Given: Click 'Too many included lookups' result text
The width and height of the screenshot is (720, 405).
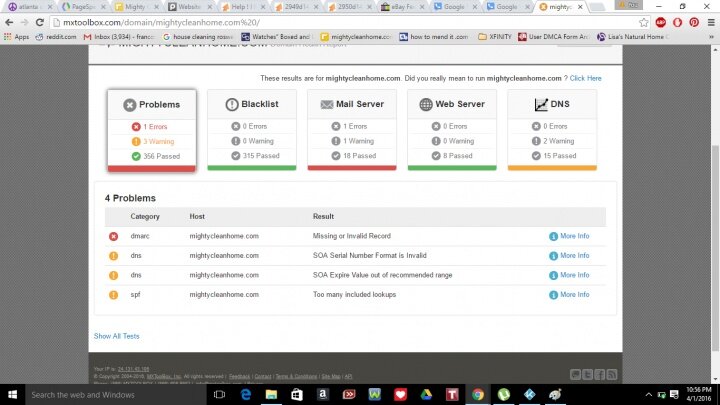Looking at the screenshot, I should pyautogui.click(x=354, y=295).
